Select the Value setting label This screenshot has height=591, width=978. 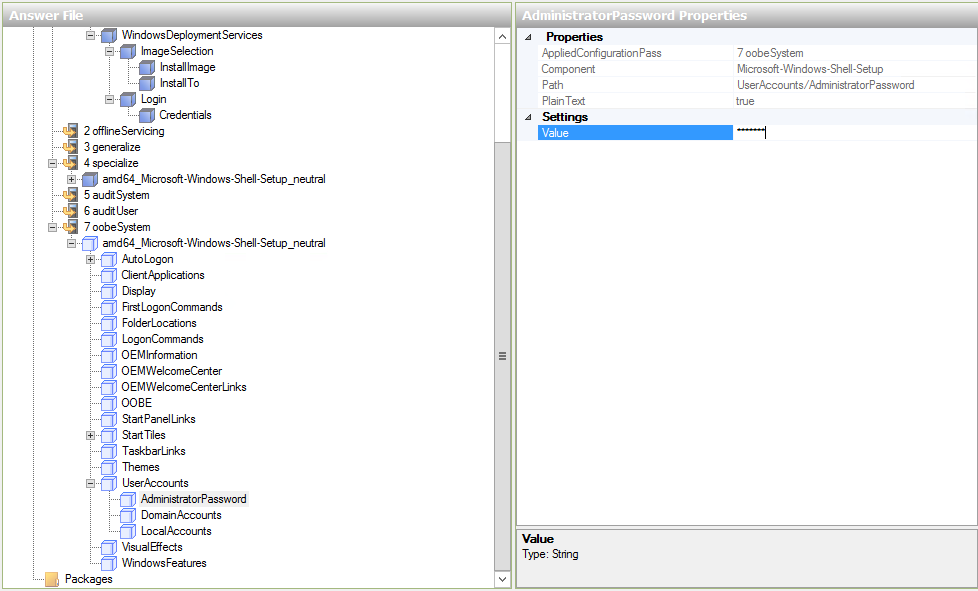click(x=635, y=132)
